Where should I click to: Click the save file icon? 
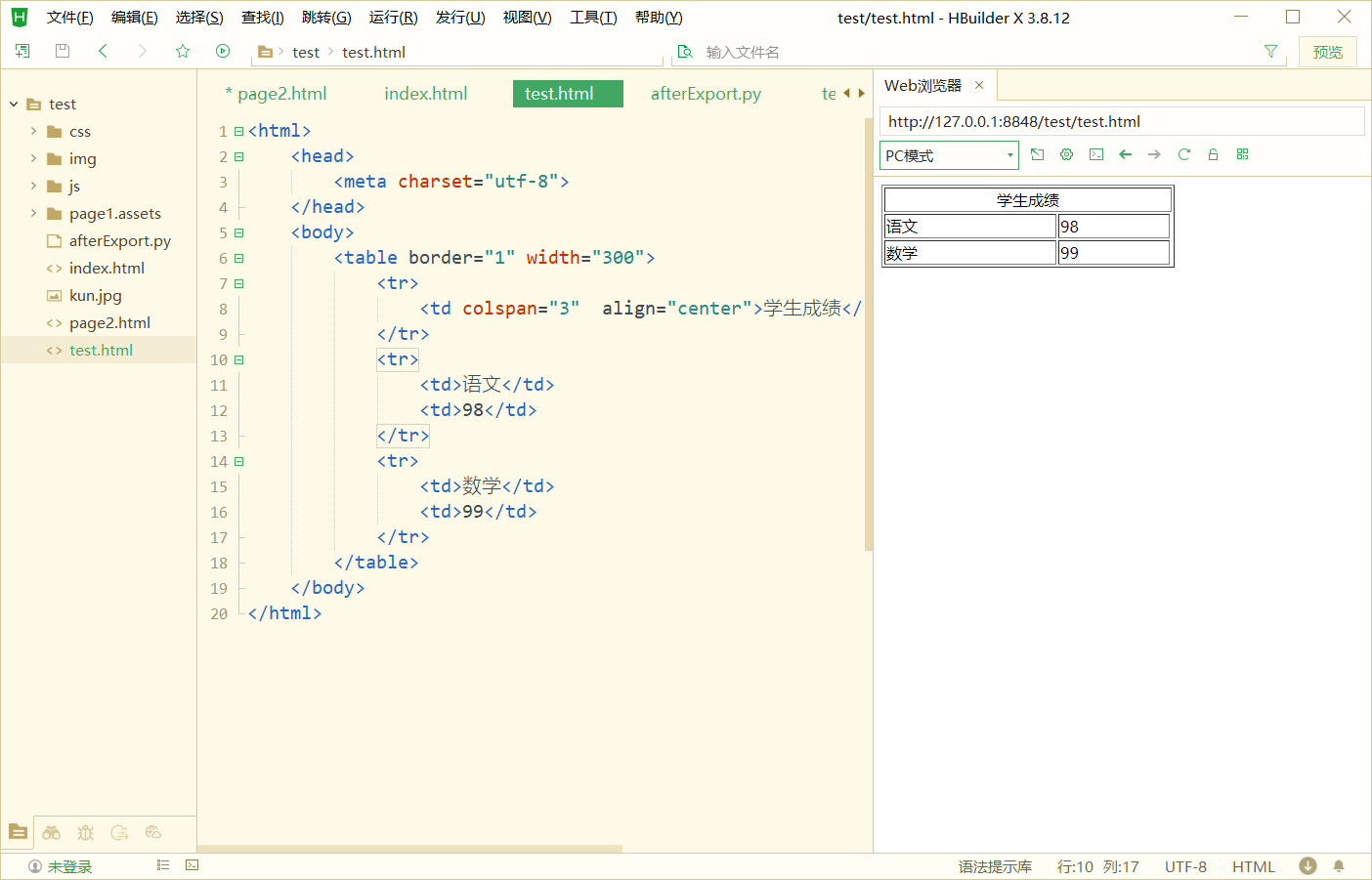(63, 51)
